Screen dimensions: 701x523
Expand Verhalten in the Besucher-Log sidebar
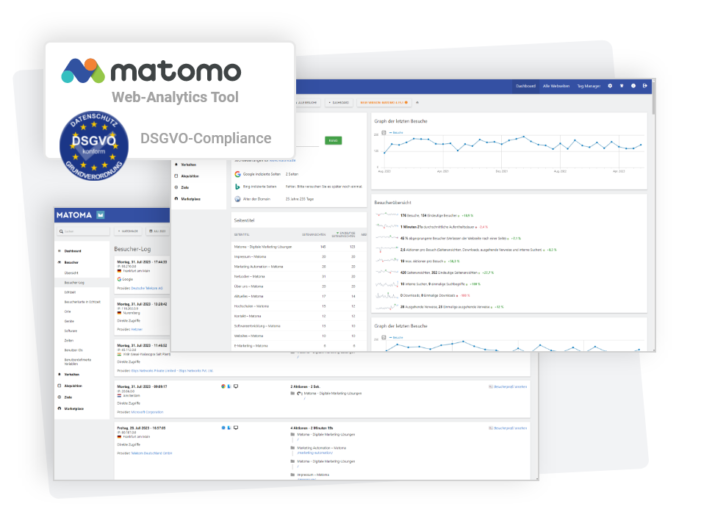72,375
